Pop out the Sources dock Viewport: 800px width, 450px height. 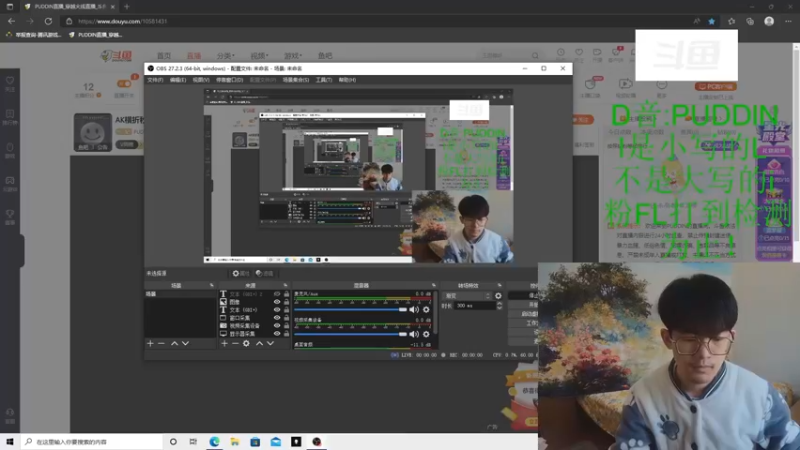(x=285, y=285)
